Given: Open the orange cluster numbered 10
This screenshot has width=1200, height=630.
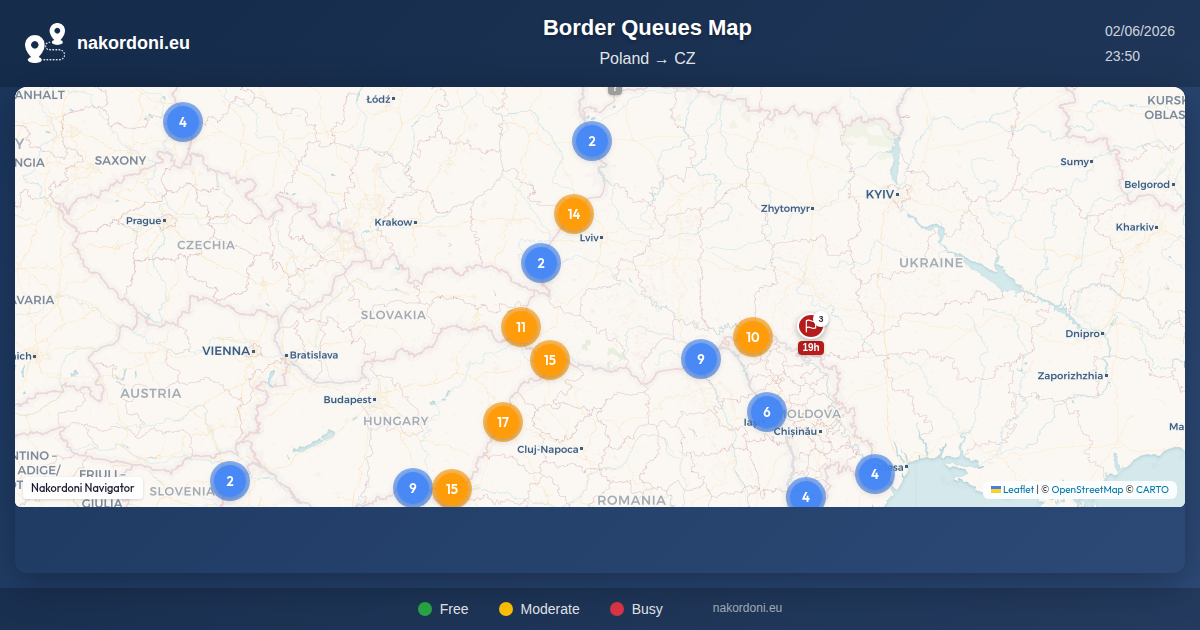Looking at the screenshot, I should [753, 337].
